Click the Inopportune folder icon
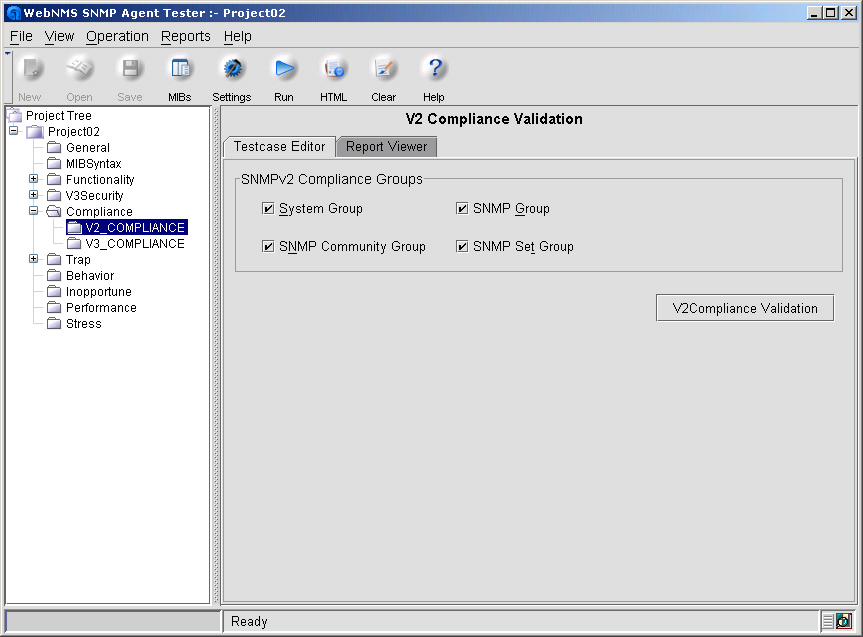The width and height of the screenshot is (863, 637). [x=54, y=291]
